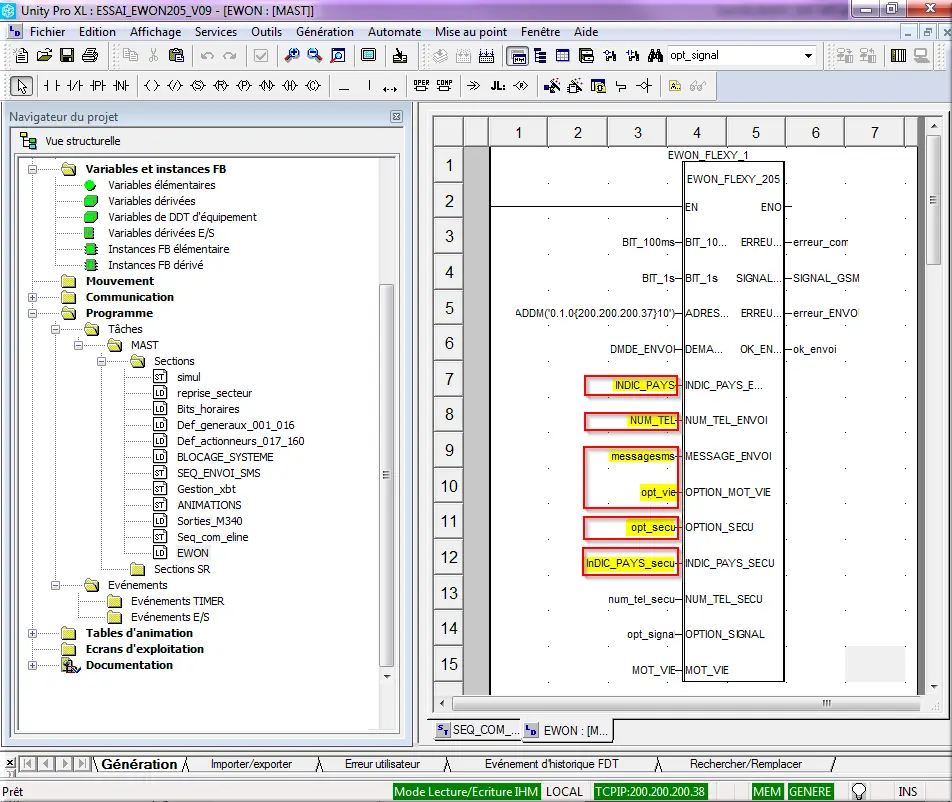This screenshot has width=952, height=802.
Task: Insert a normally open contact
Action: click(52, 86)
